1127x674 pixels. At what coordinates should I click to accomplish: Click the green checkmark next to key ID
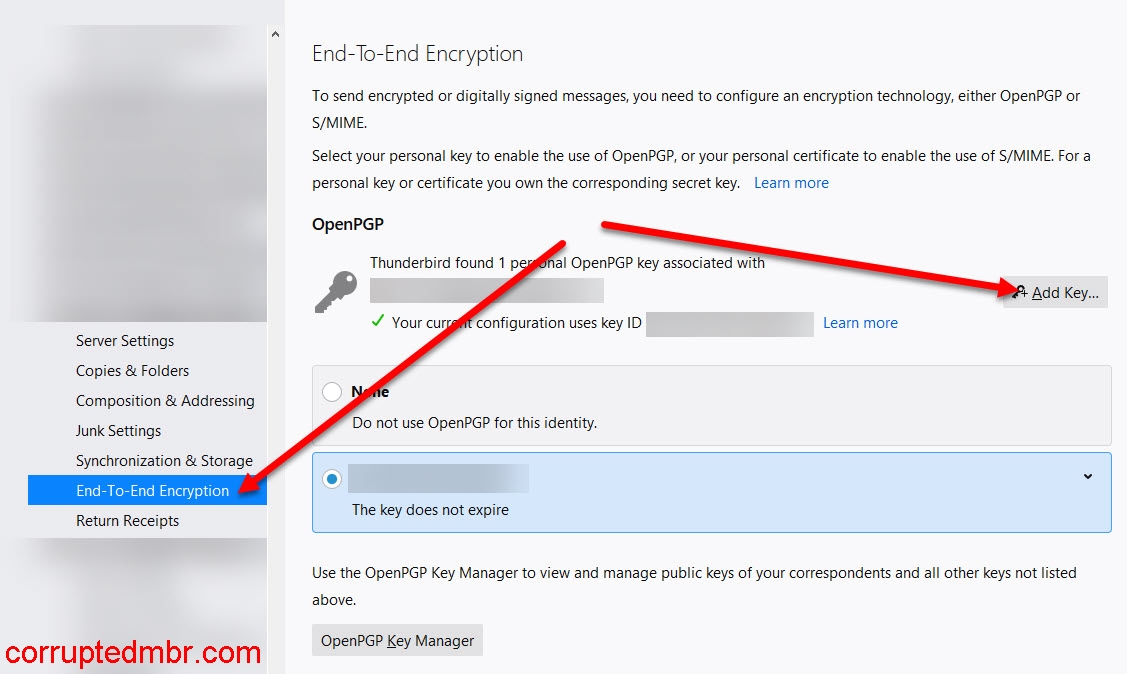[376, 322]
